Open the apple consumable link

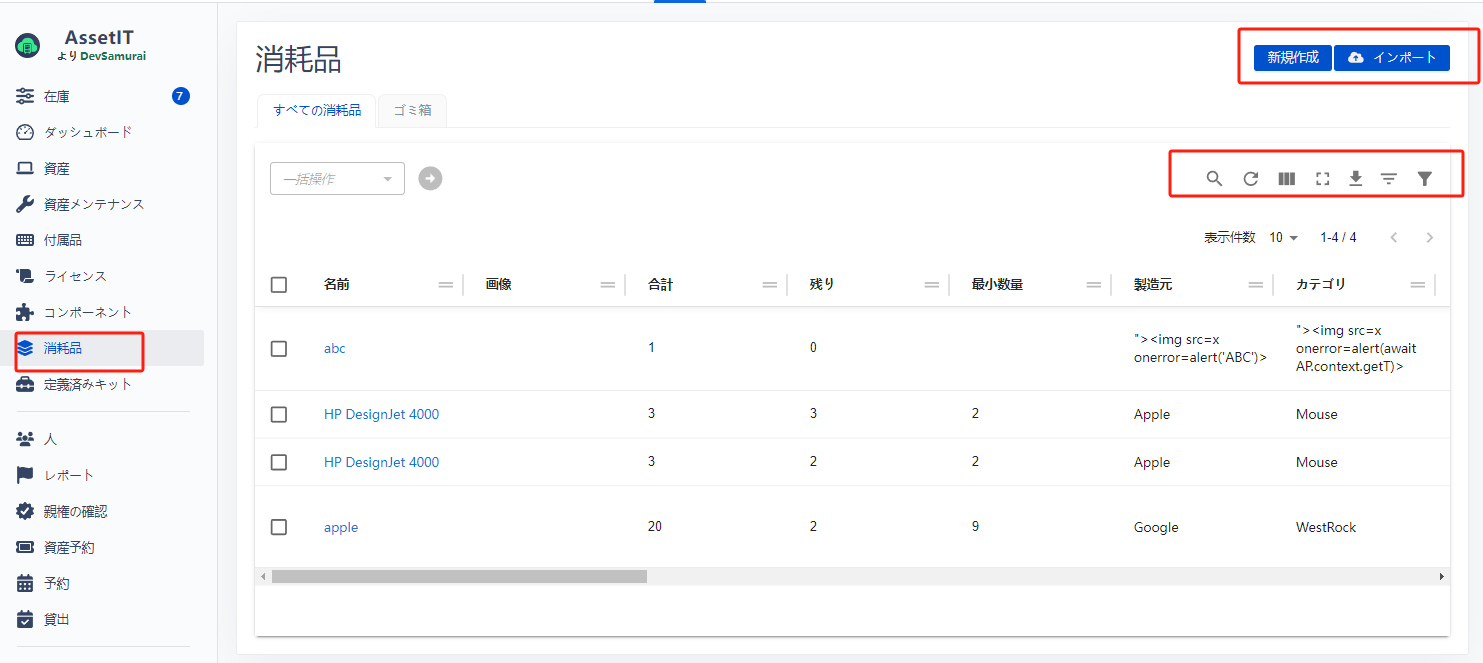point(341,527)
